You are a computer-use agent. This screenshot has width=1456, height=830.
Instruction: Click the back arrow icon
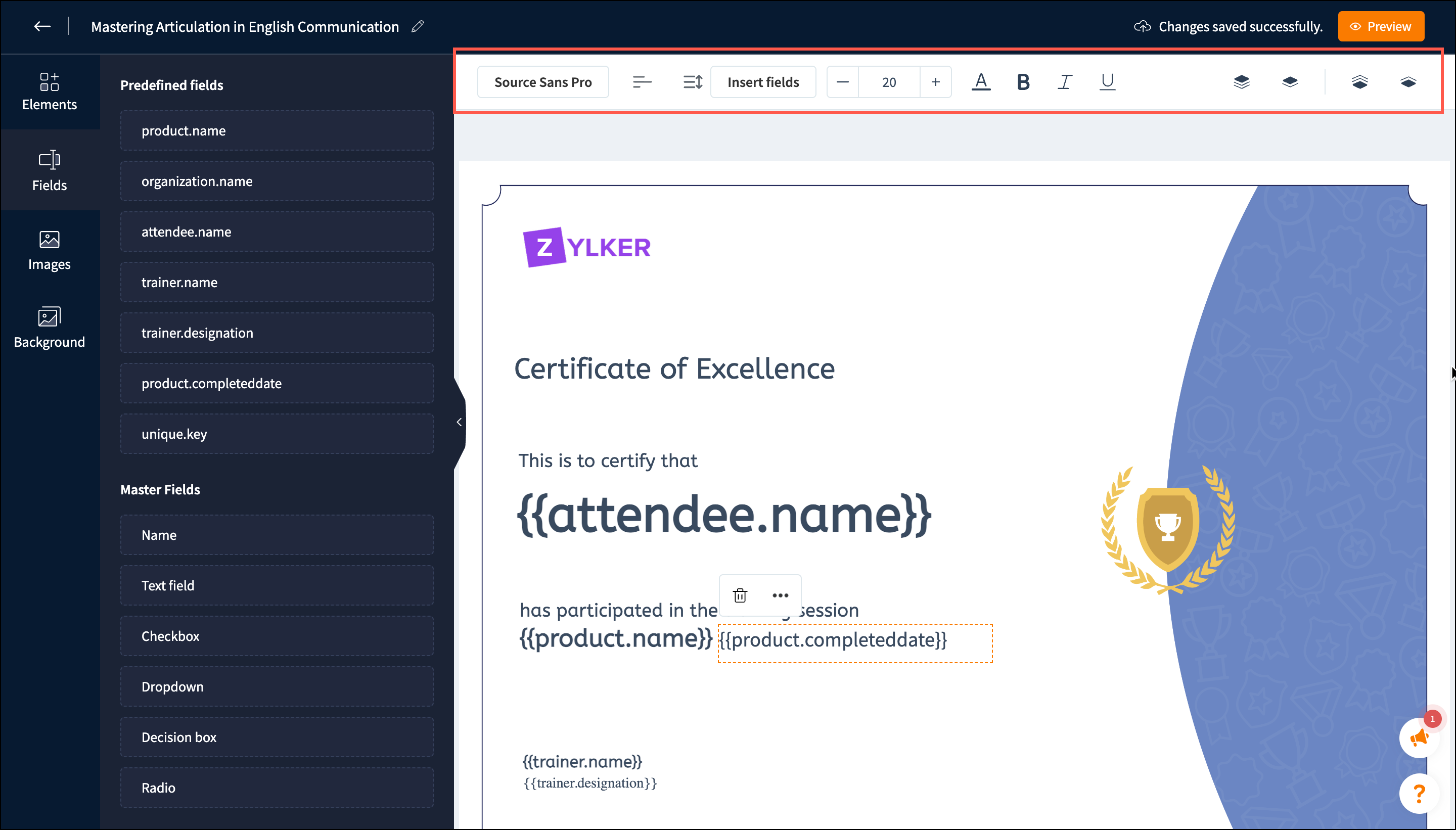42,26
